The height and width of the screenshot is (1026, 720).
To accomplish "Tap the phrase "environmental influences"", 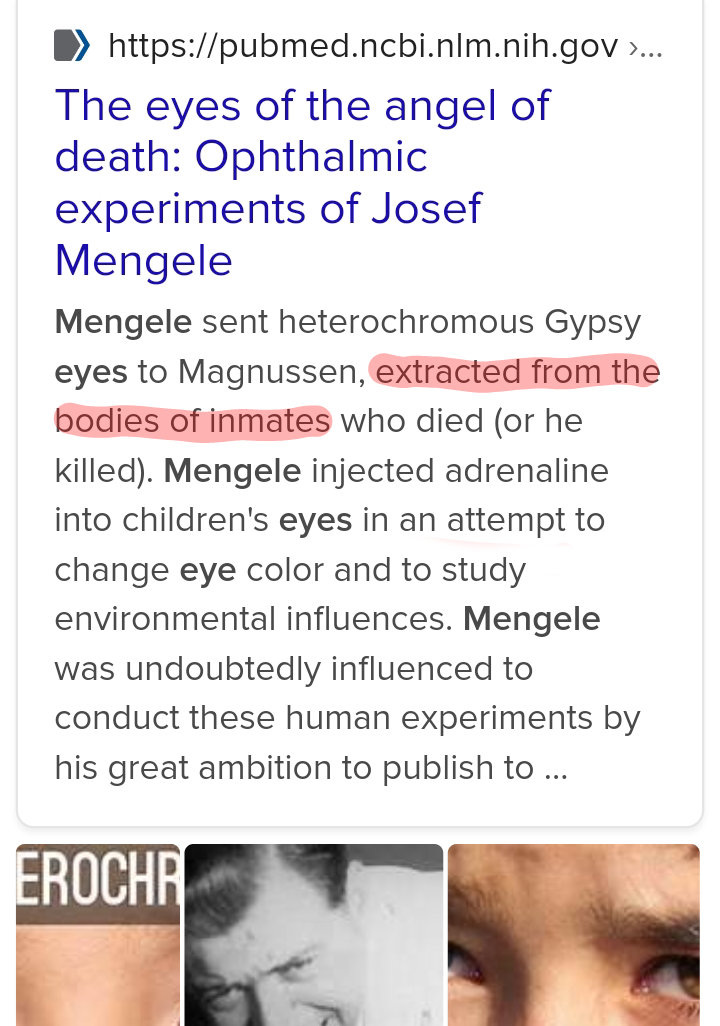I will click(252, 619).
